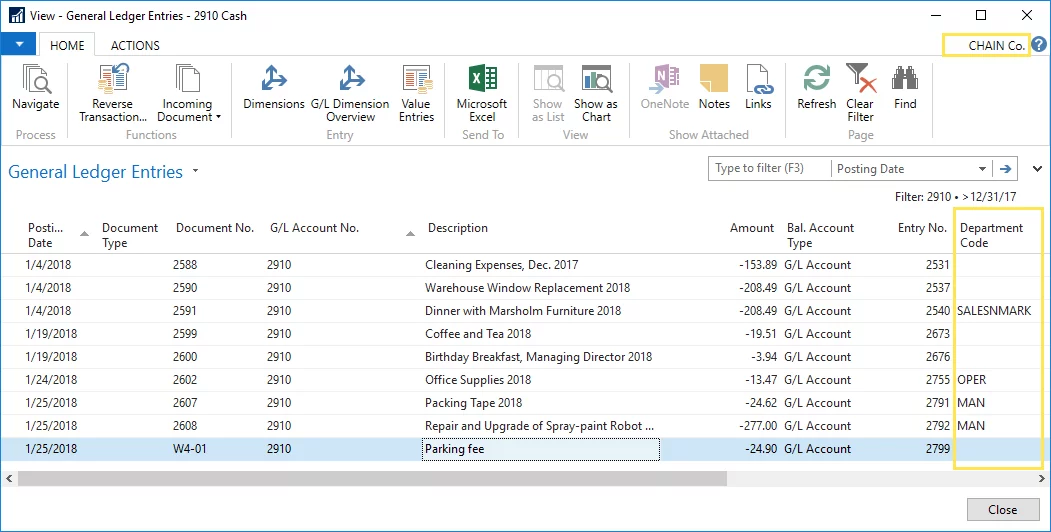Expand the filter pane chevron
This screenshot has width=1051, height=532.
coord(1037,169)
